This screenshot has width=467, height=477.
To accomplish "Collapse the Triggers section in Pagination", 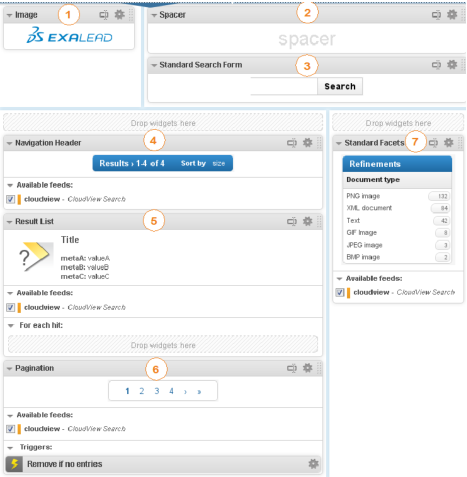I will 10,448.
